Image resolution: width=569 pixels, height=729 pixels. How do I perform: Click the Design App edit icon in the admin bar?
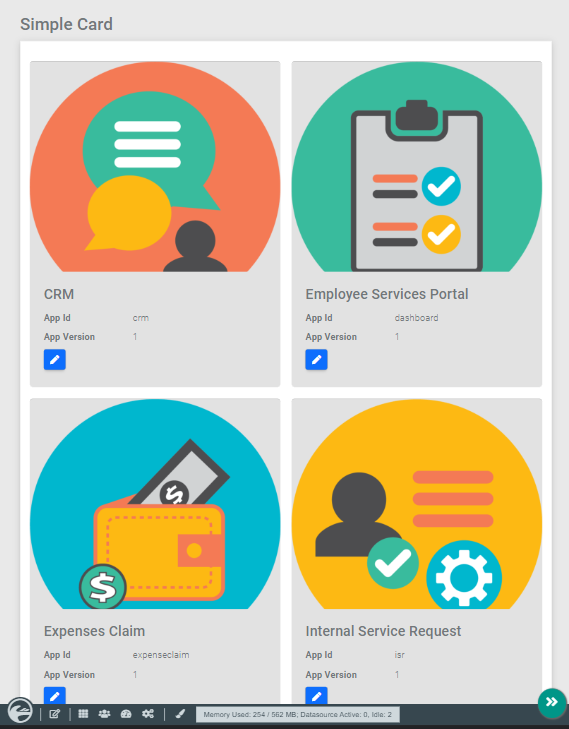[x=55, y=714]
